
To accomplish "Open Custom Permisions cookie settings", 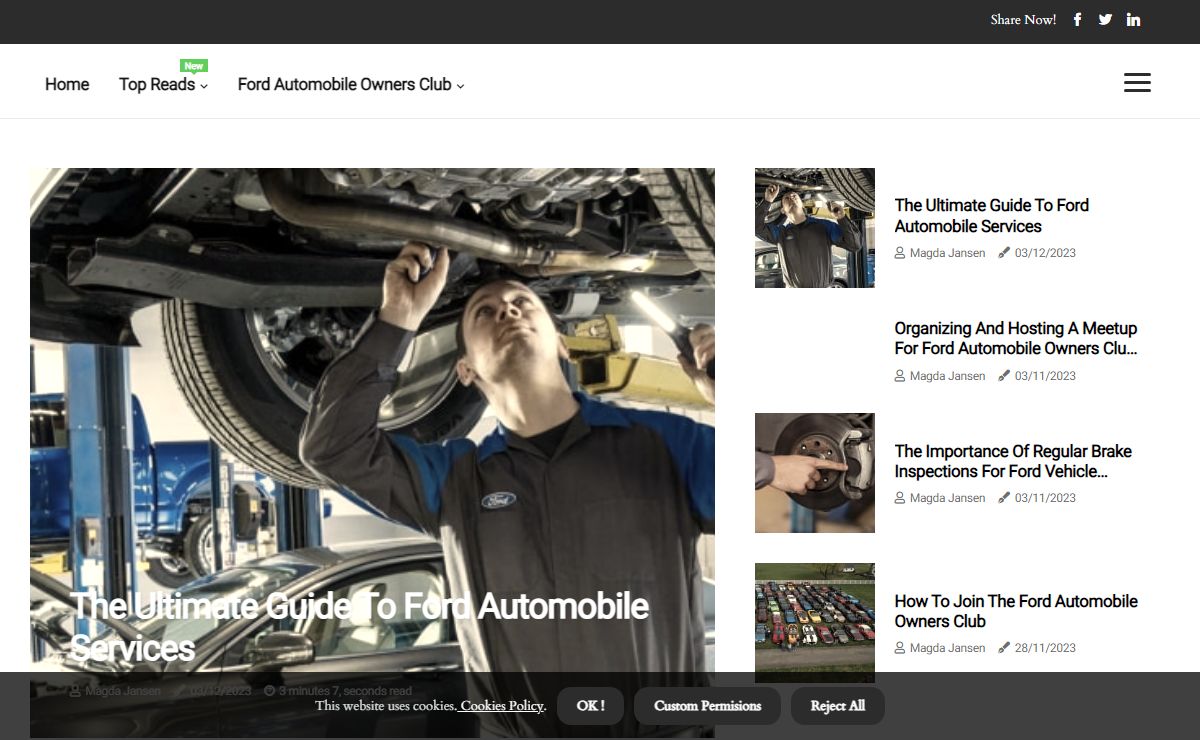I will point(708,706).
